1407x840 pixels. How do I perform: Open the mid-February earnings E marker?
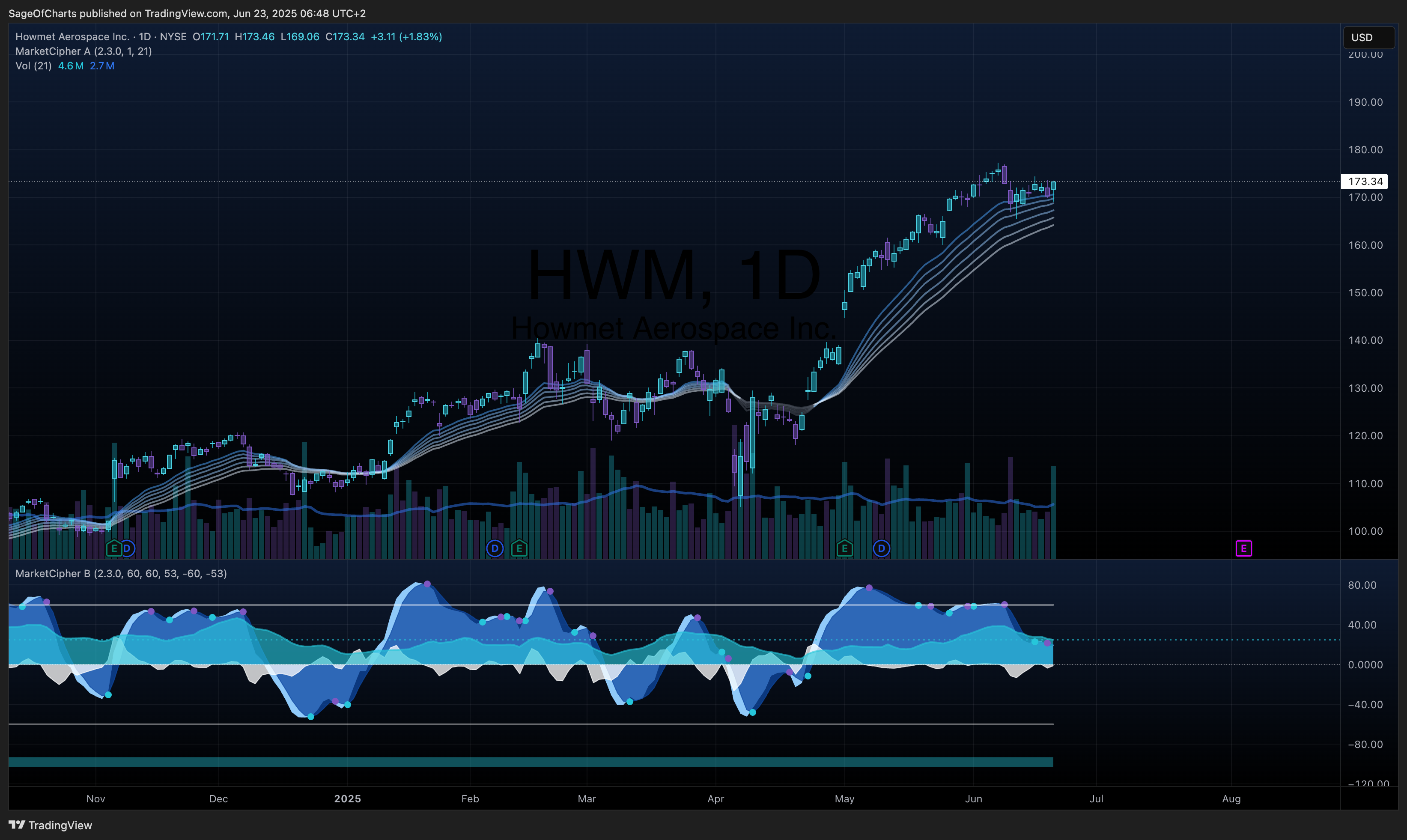point(519,548)
